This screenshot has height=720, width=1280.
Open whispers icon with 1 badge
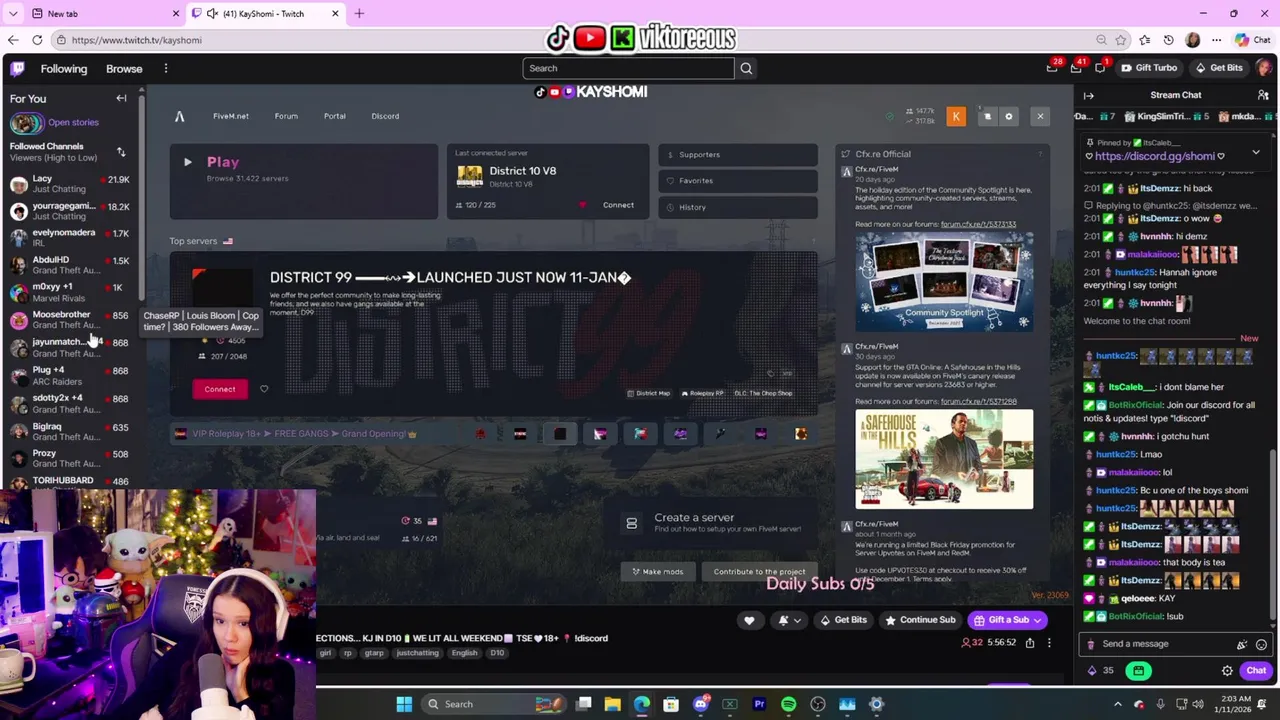click(1100, 68)
